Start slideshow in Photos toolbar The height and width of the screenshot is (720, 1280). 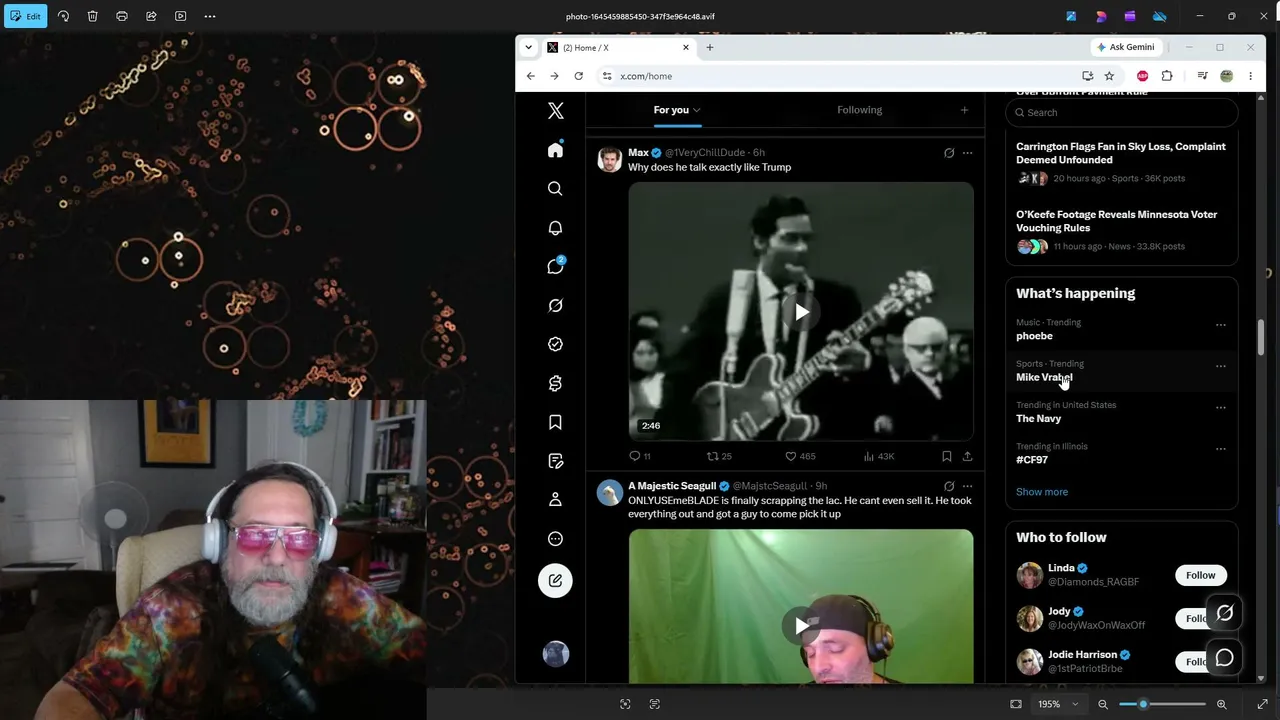point(180,16)
